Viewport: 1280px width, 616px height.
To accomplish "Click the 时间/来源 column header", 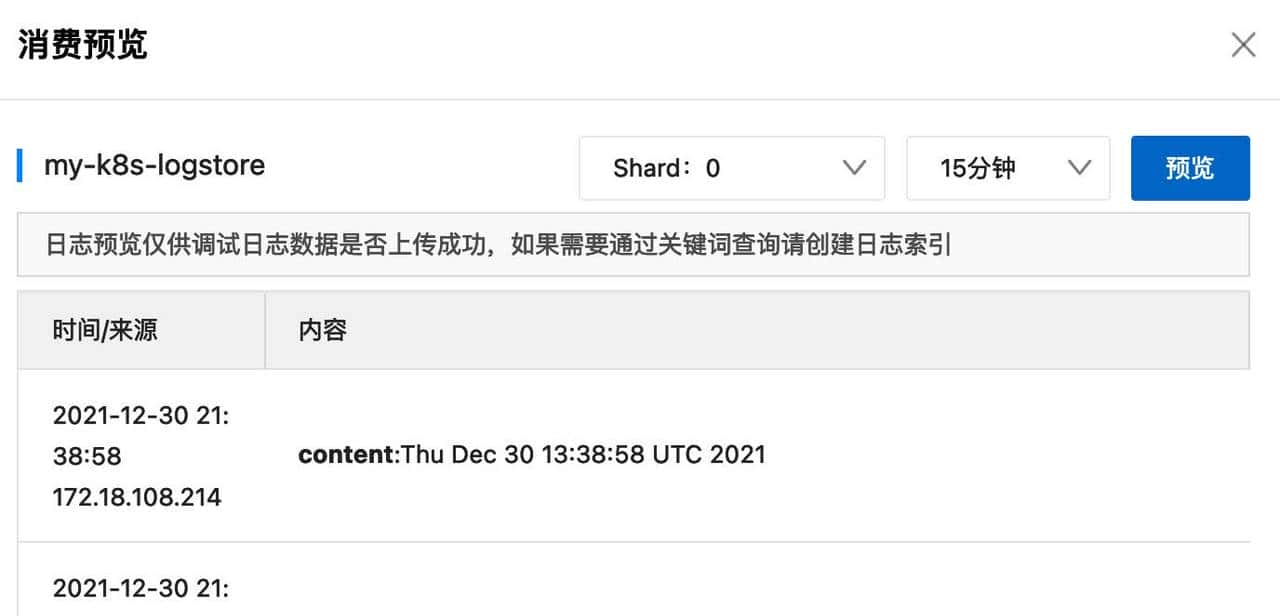I will [x=105, y=330].
